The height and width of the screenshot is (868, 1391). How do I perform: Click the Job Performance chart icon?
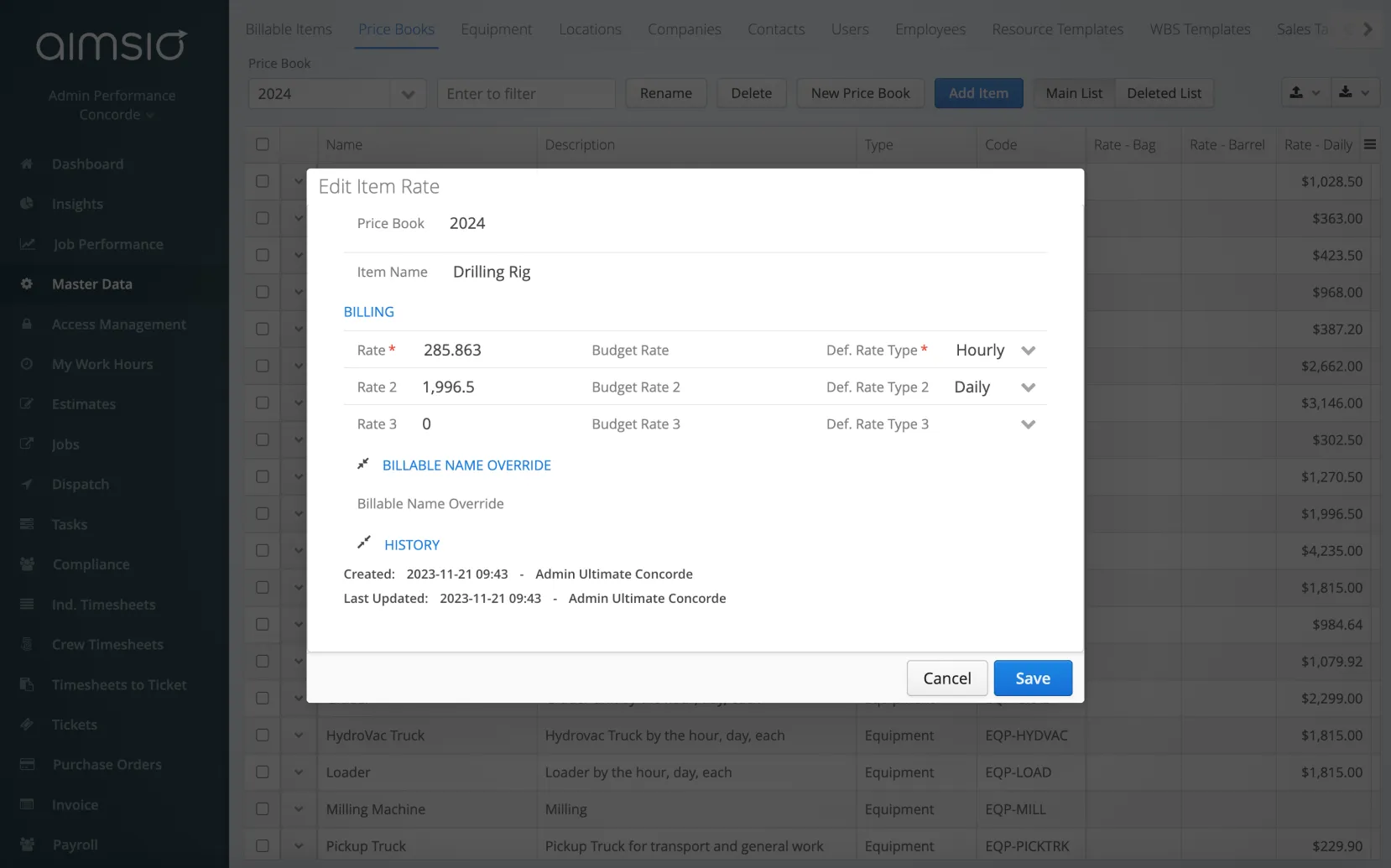tap(27, 244)
